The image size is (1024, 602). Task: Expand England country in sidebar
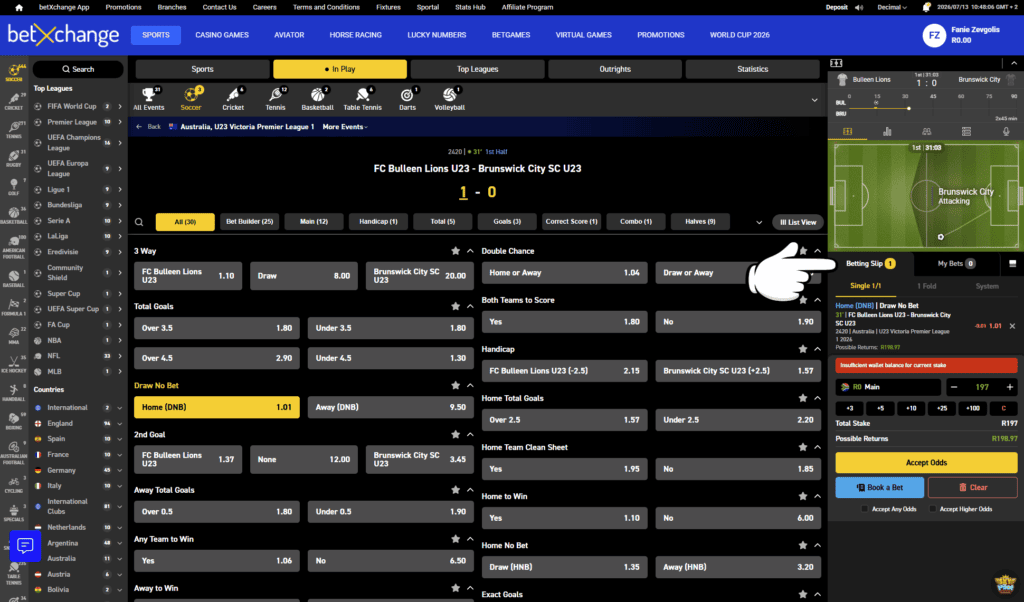tap(120, 423)
